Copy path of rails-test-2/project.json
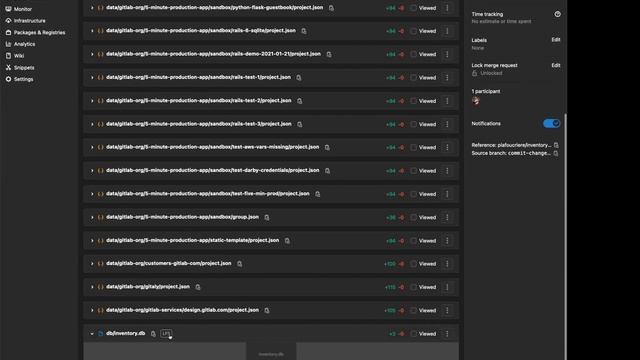 click(299, 101)
